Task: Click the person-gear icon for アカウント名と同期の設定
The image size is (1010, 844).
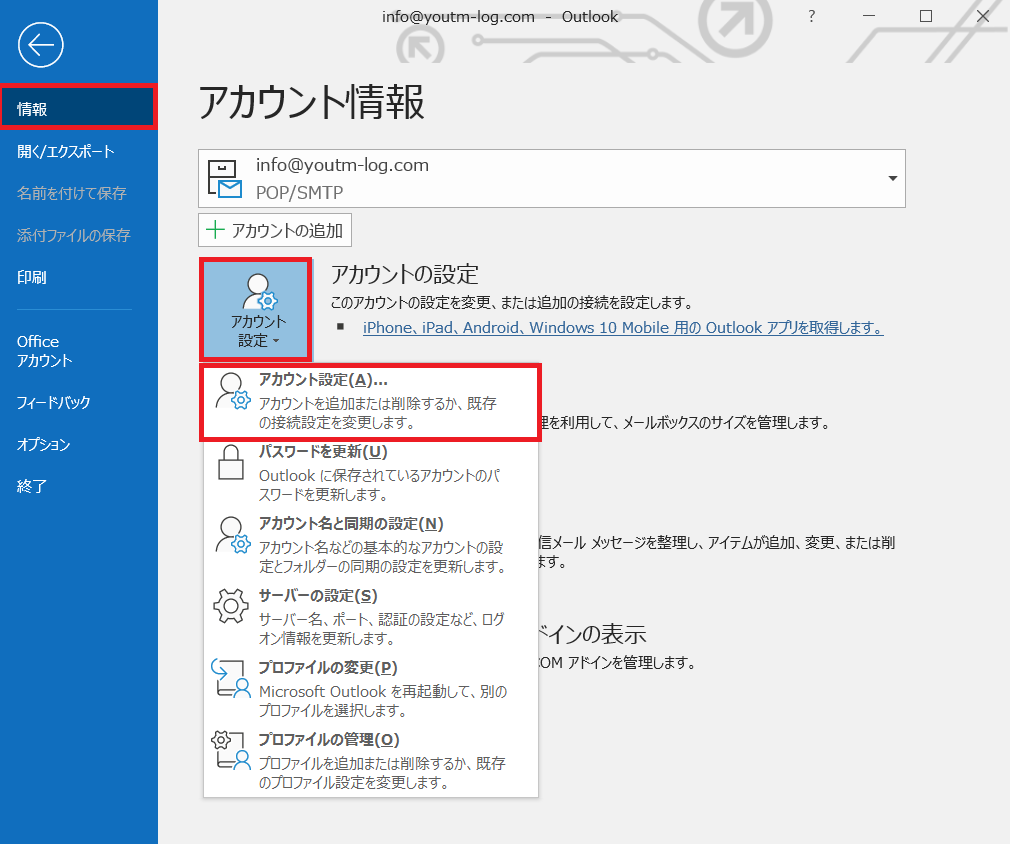Action: pyautogui.click(x=232, y=535)
